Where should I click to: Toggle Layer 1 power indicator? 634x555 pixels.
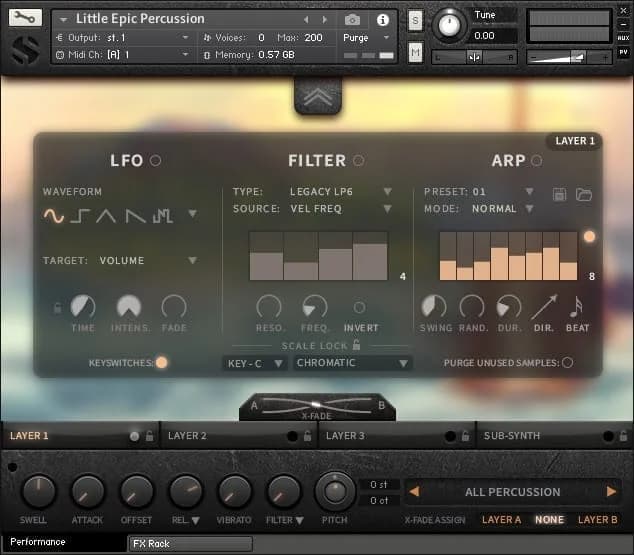point(134,436)
